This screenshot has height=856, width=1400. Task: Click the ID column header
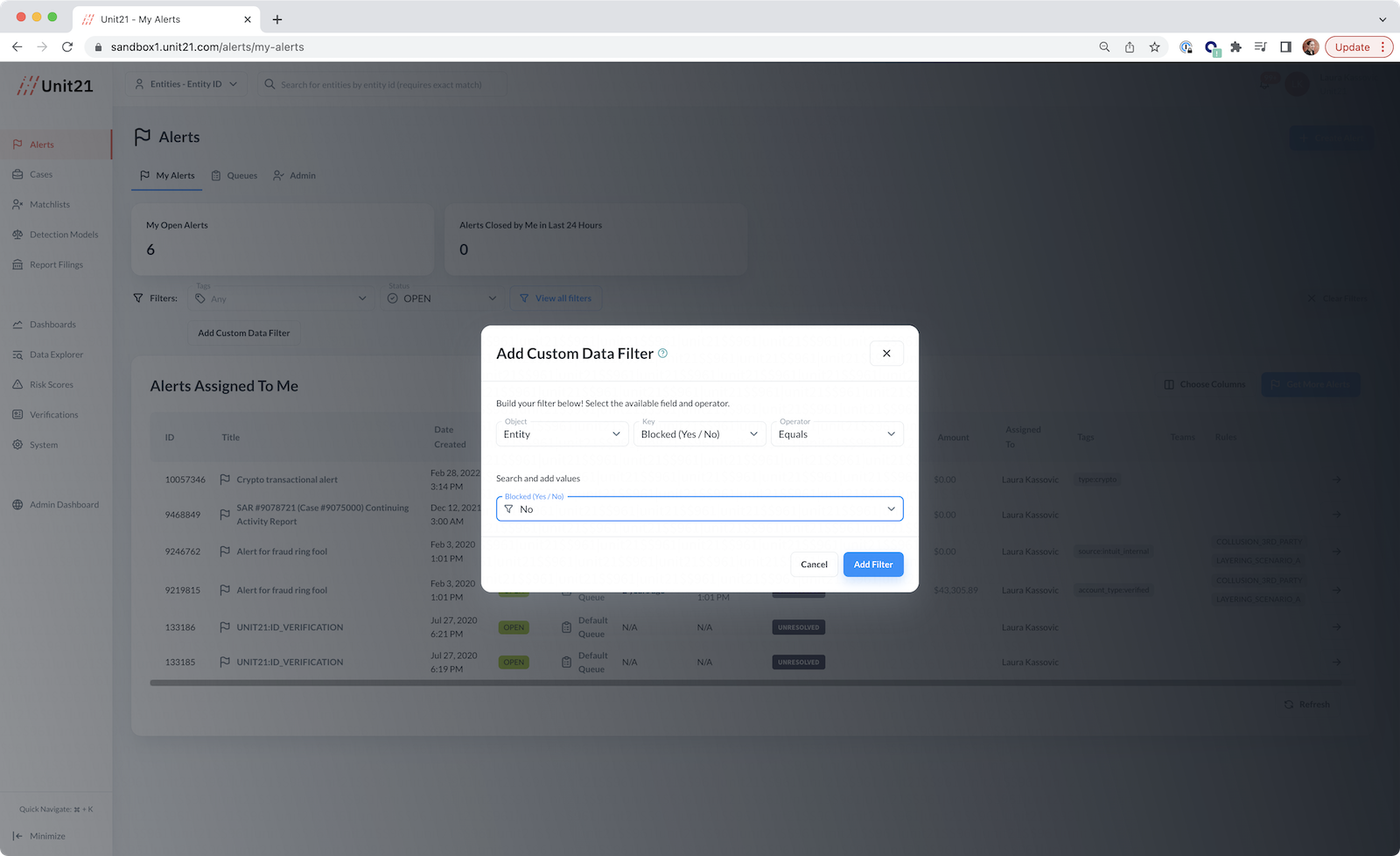[x=170, y=438]
